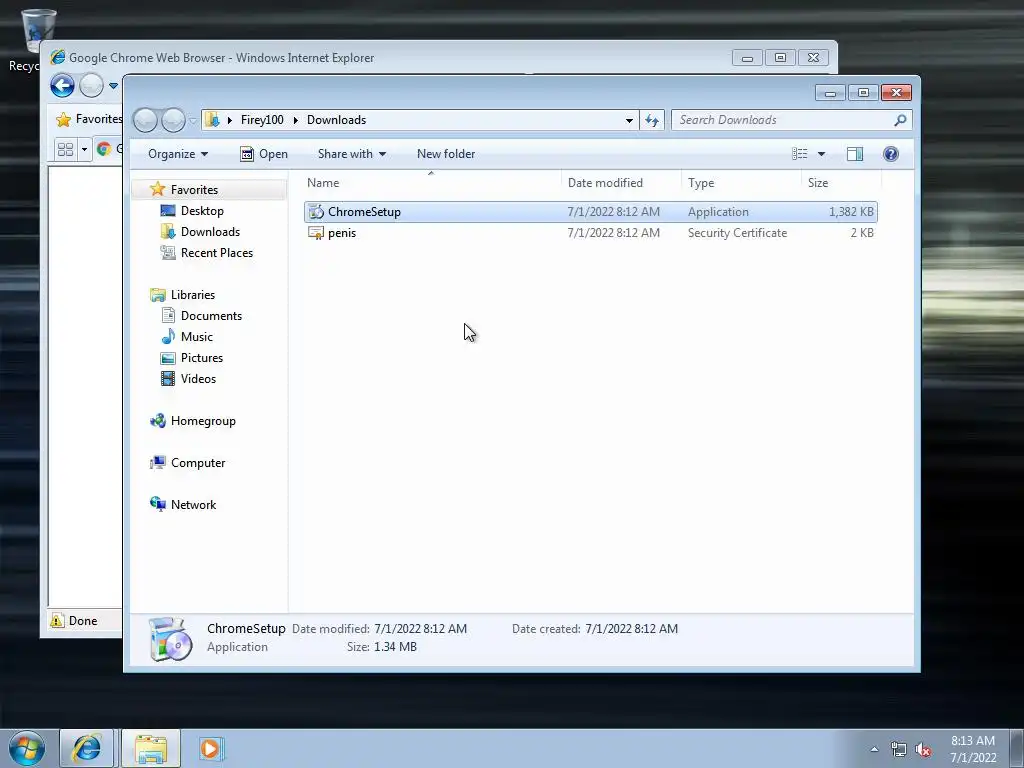Show hidden system tray icons
Screen dimensions: 1024x768
tap(874, 749)
